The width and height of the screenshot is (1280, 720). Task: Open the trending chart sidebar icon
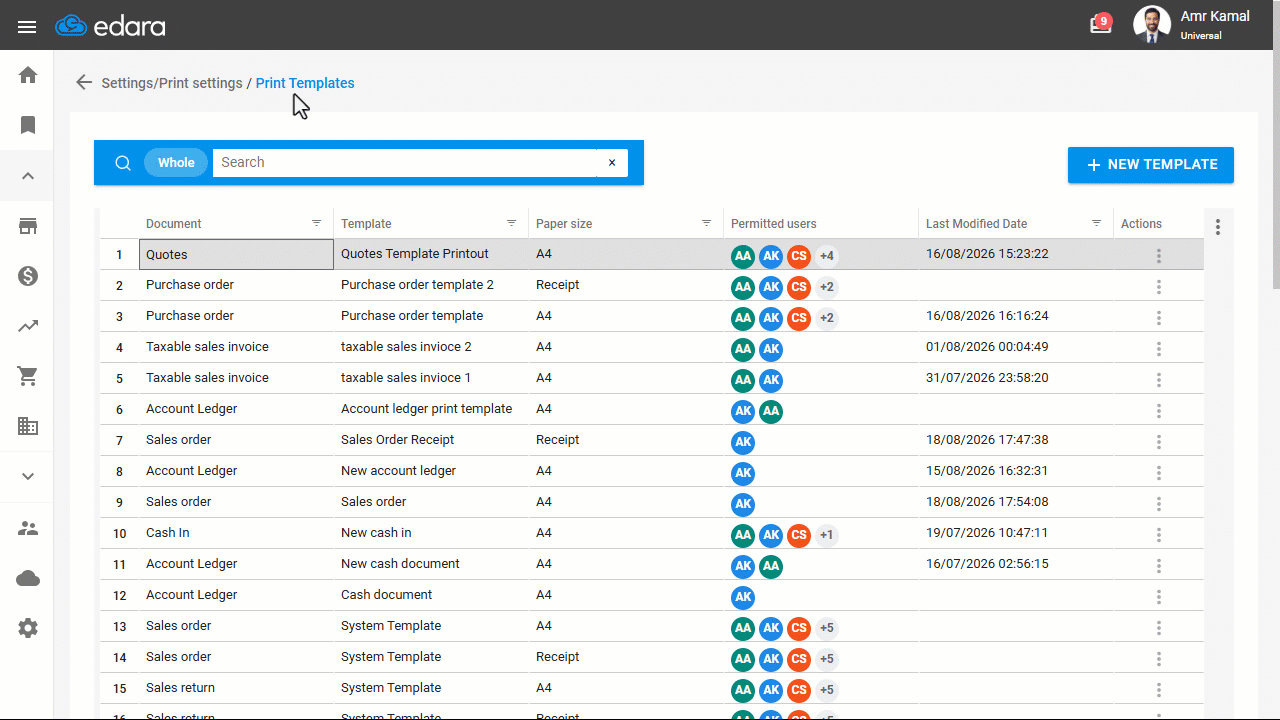click(x=28, y=326)
